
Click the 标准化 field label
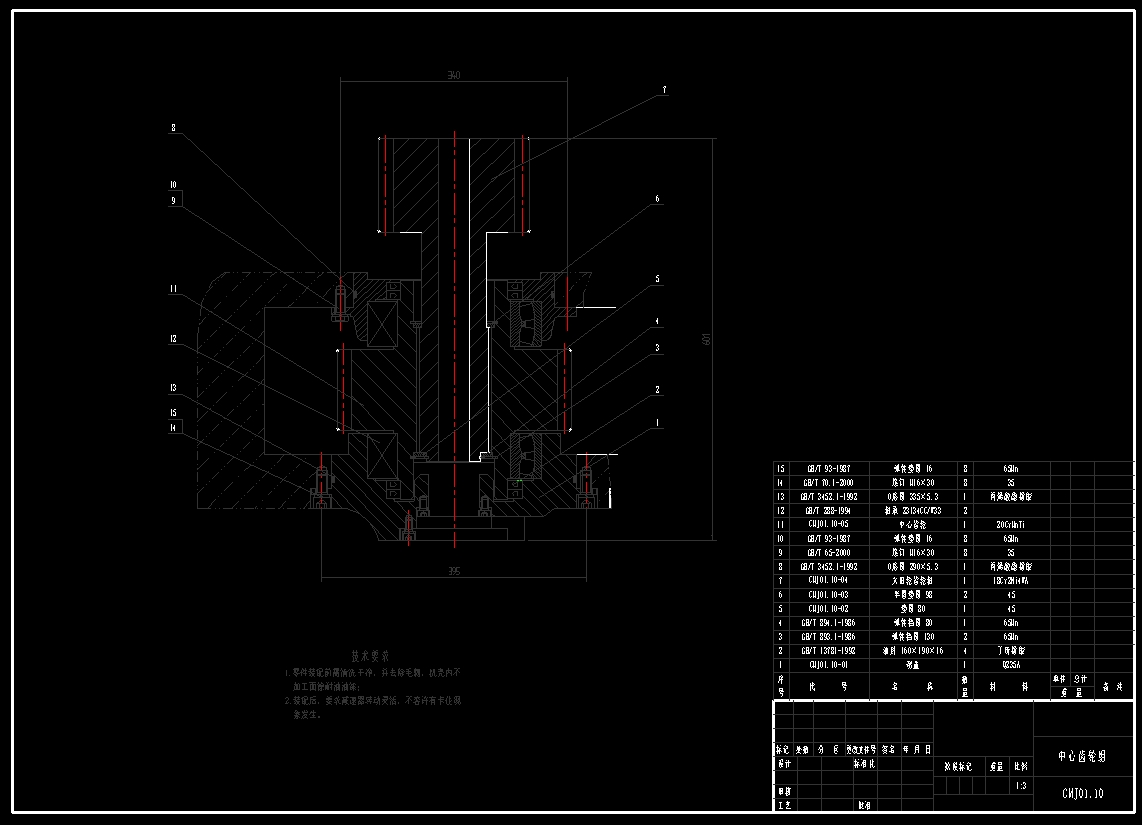tap(865, 764)
